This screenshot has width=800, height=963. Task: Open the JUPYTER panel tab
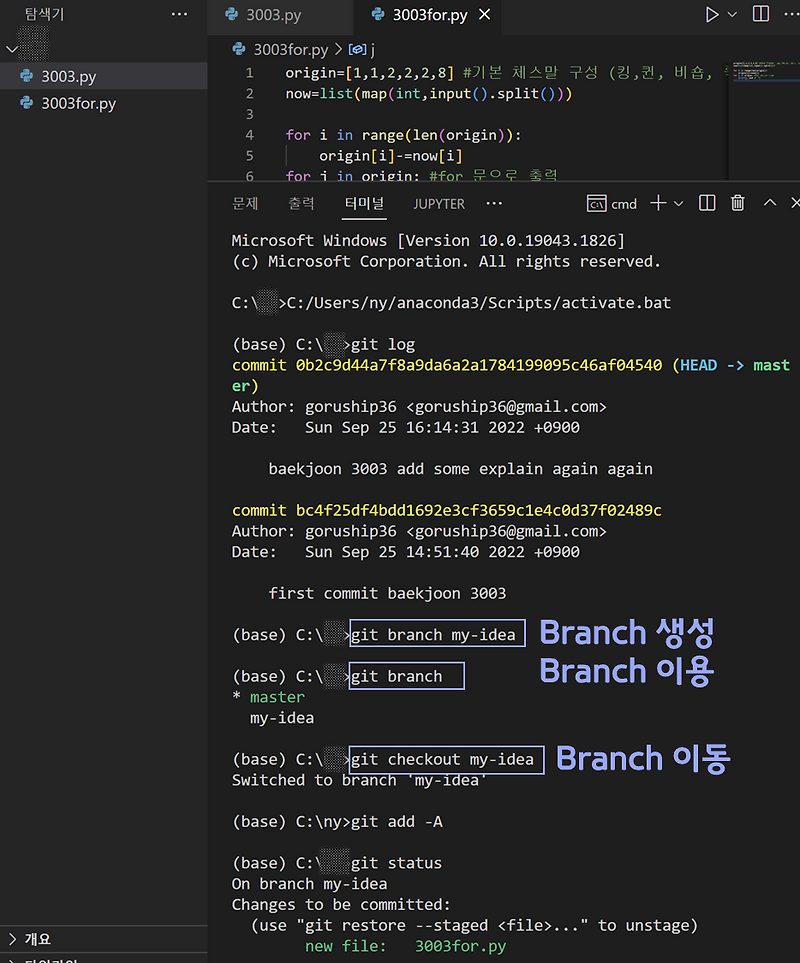coord(439,203)
